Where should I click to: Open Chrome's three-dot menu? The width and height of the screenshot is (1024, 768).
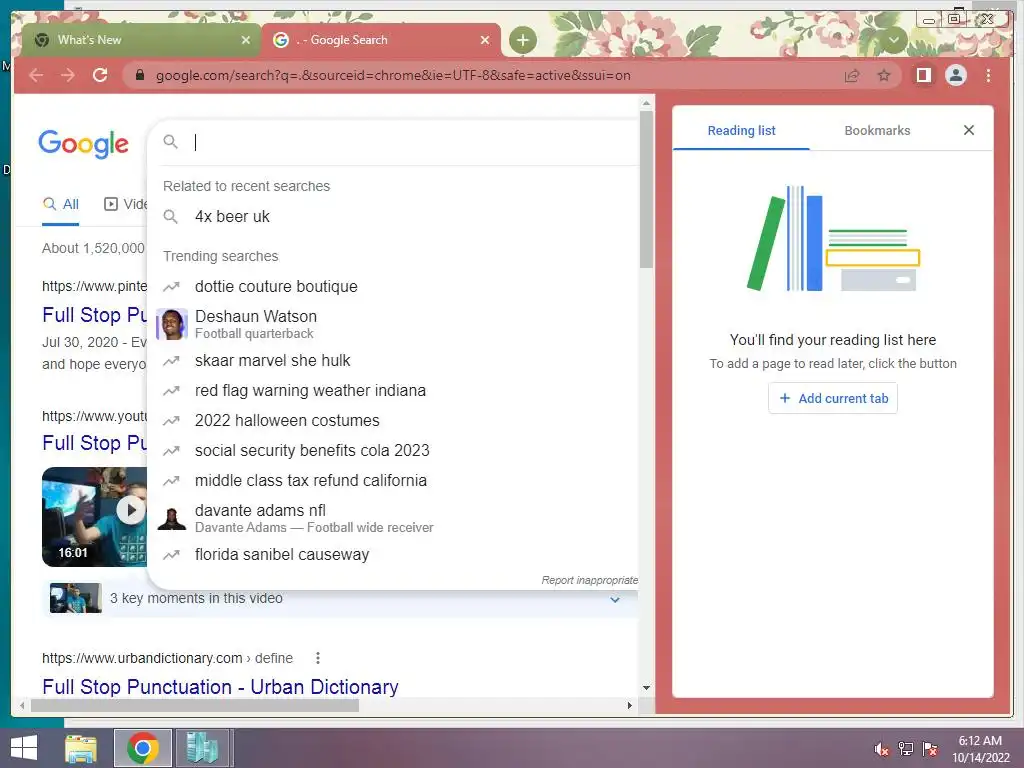(x=988, y=76)
